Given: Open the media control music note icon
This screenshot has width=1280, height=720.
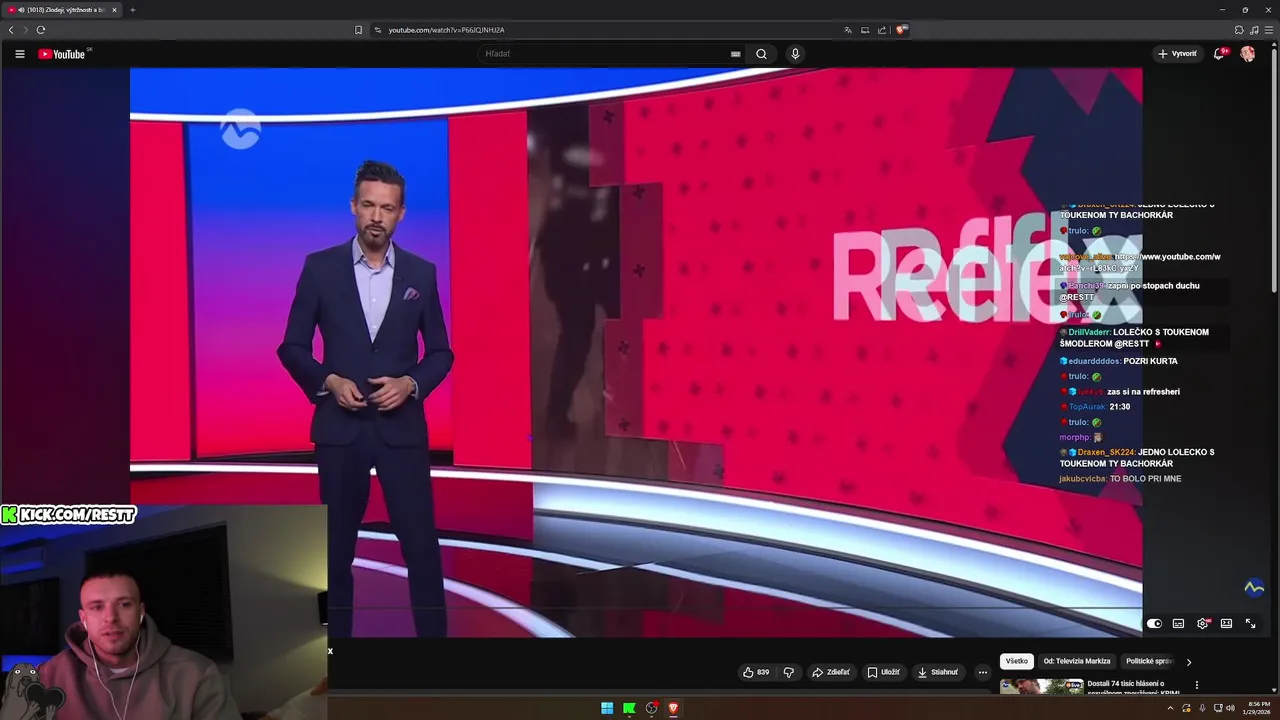Looking at the screenshot, I should pos(1254,30).
